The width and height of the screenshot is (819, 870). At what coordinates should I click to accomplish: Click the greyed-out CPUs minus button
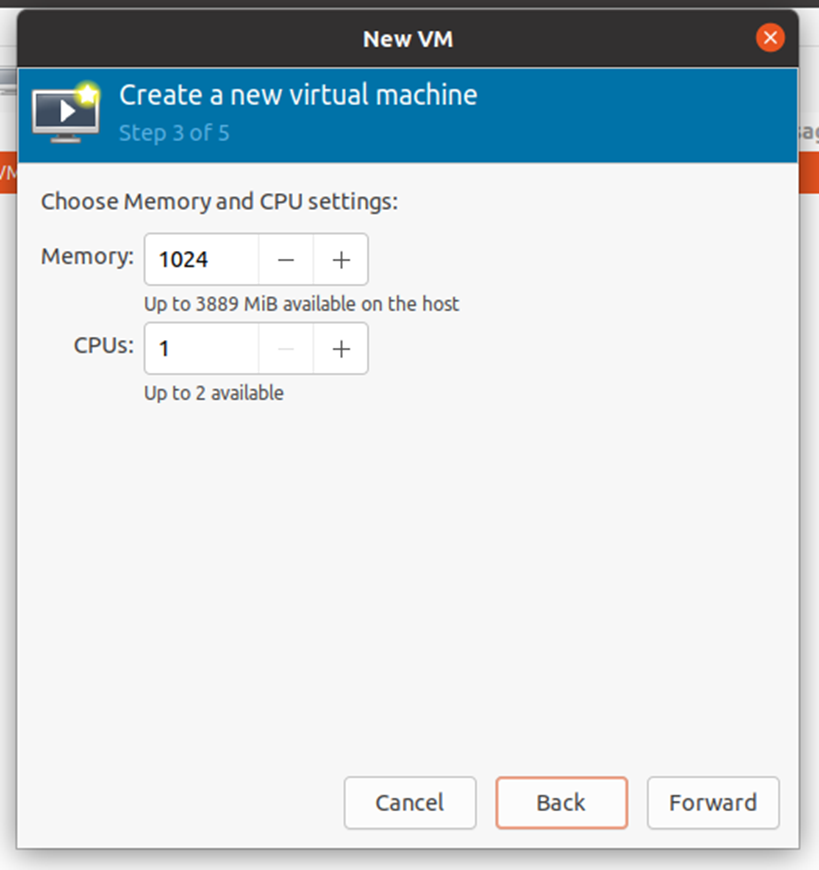[286, 348]
